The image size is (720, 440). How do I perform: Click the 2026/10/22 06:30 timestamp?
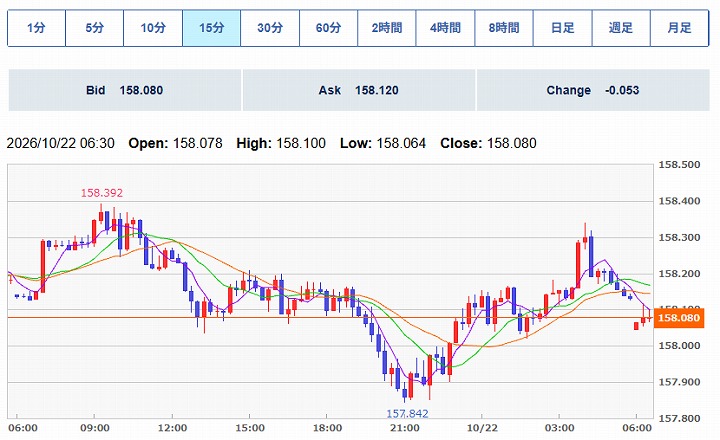click(x=61, y=143)
